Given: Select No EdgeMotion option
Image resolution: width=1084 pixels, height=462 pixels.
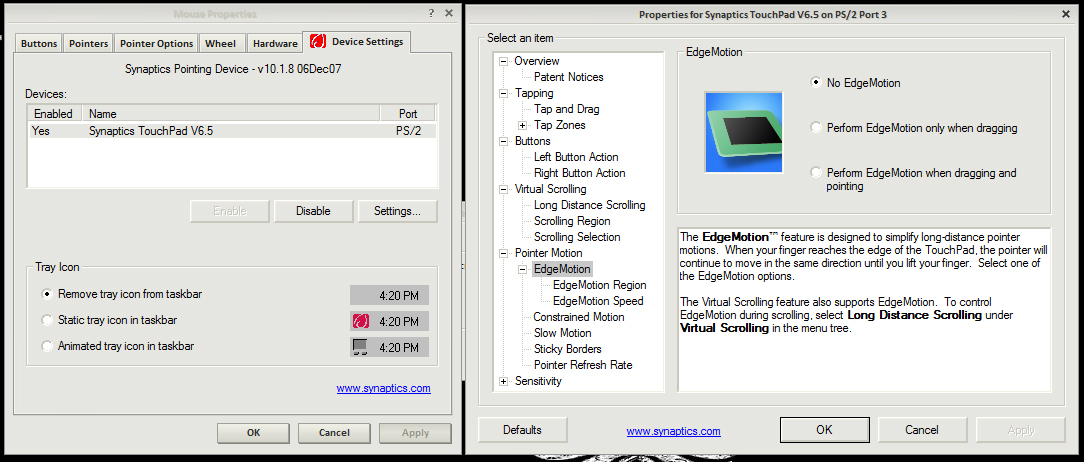Looking at the screenshot, I should [816, 82].
